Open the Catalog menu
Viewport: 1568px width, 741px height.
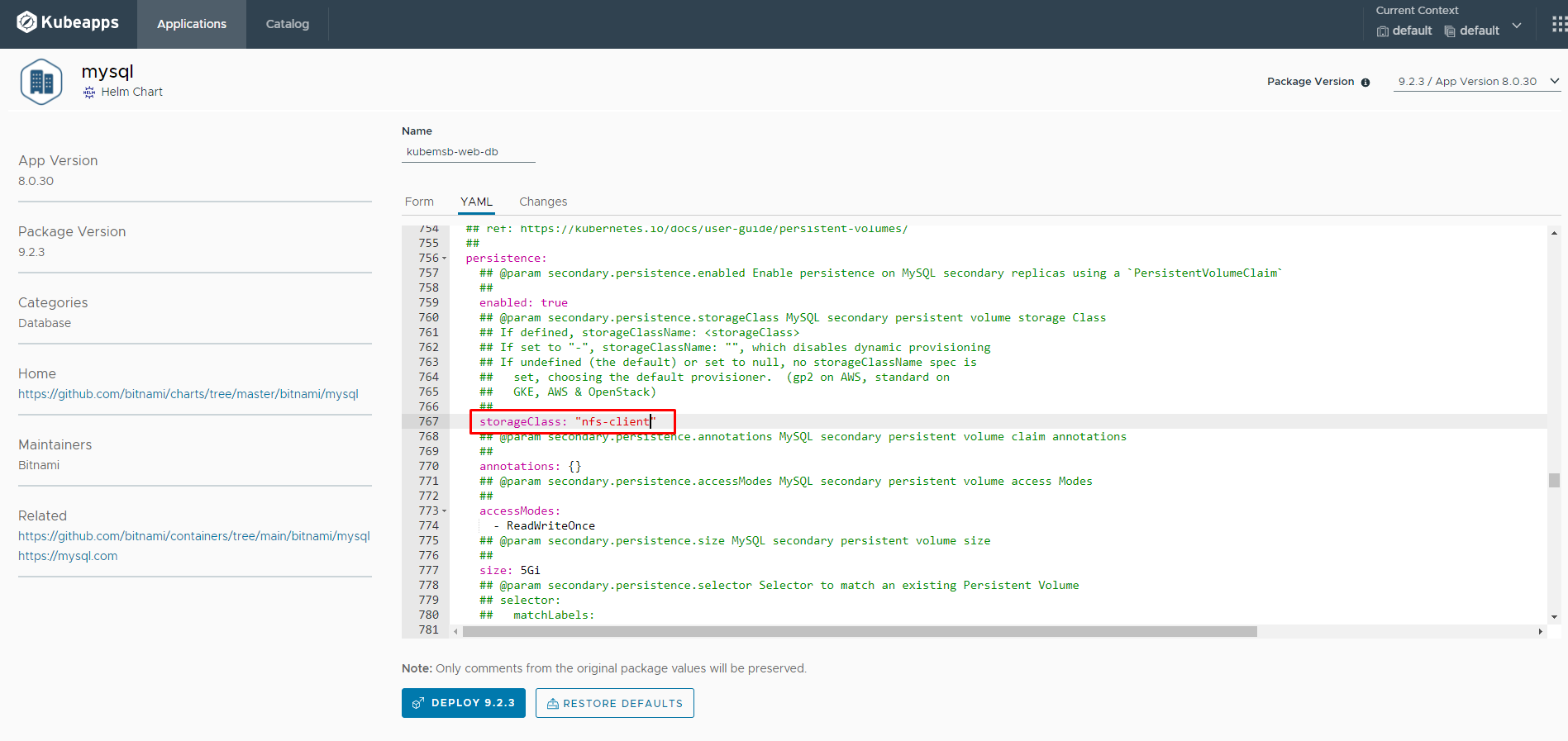[x=288, y=24]
